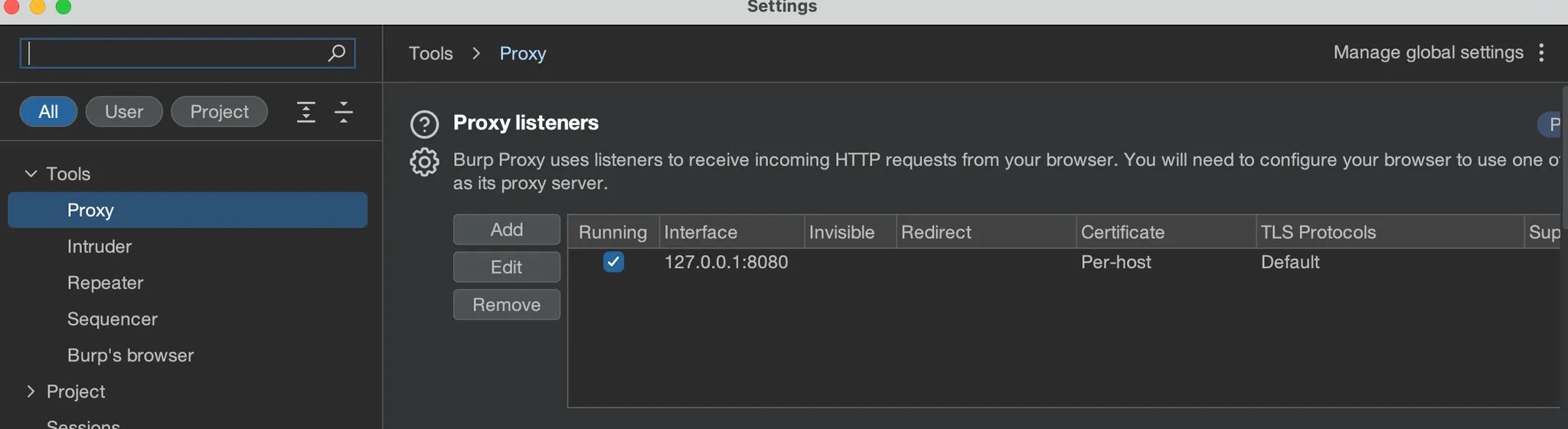Click the Running column header
The image size is (1568, 429).
click(613, 232)
